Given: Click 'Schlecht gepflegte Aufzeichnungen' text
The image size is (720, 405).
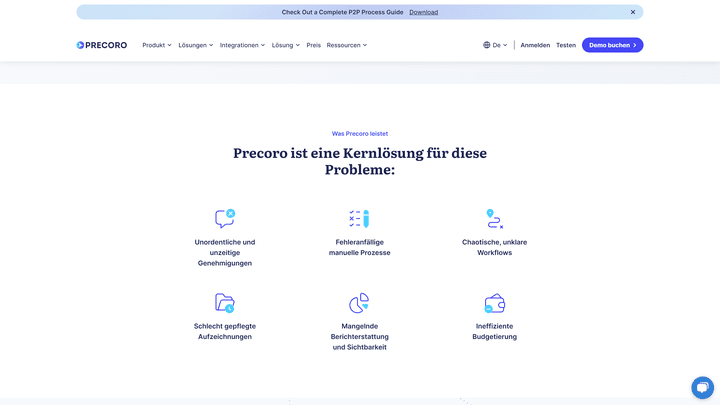Looking at the screenshot, I should [x=225, y=331].
